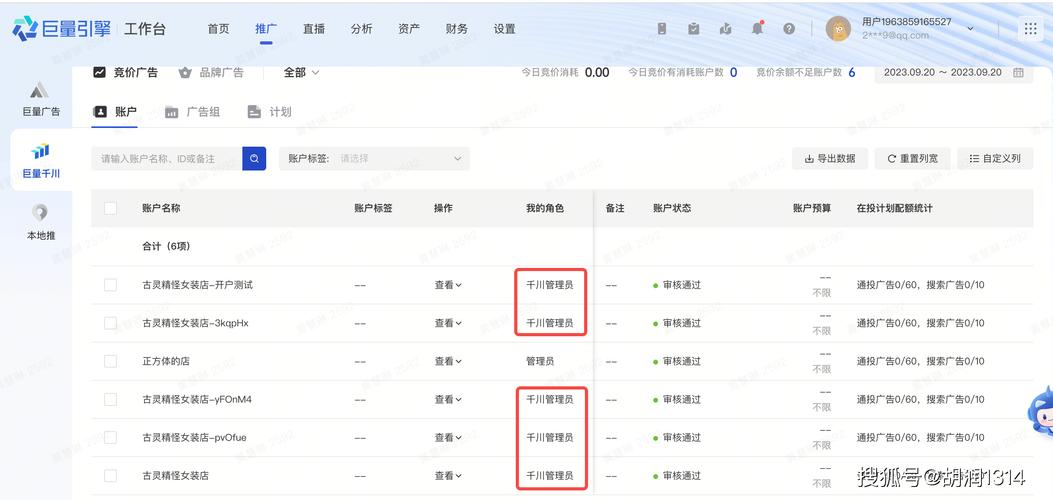The height and width of the screenshot is (500, 1053).
Task: Click the account name 古灵精怪女装店-pvOfue
Action: coord(194,438)
